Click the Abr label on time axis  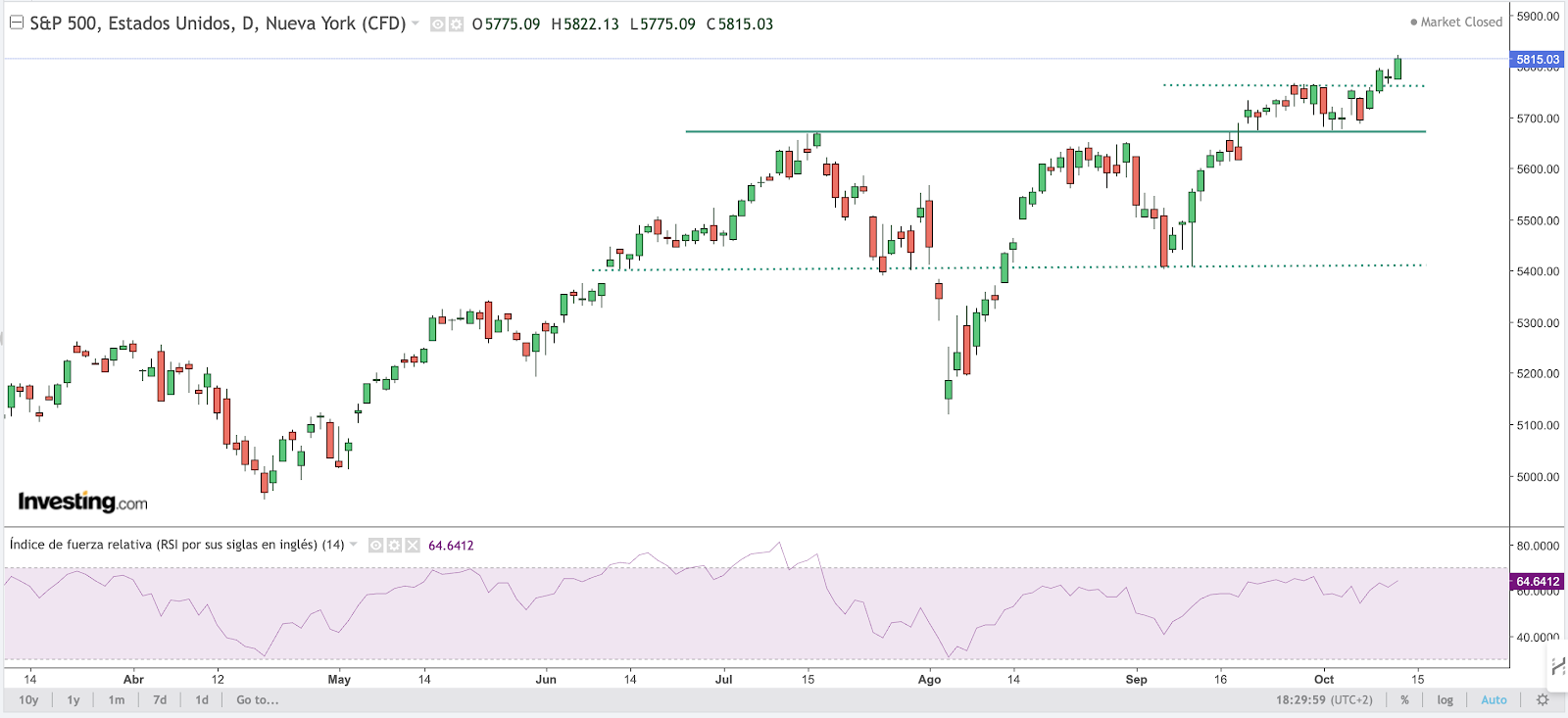pyautogui.click(x=133, y=679)
